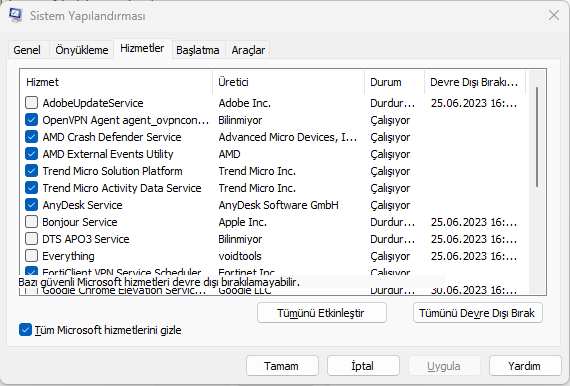Open the Araçlar tab
The height and width of the screenshot is (386, 570).
click(248, 50)
